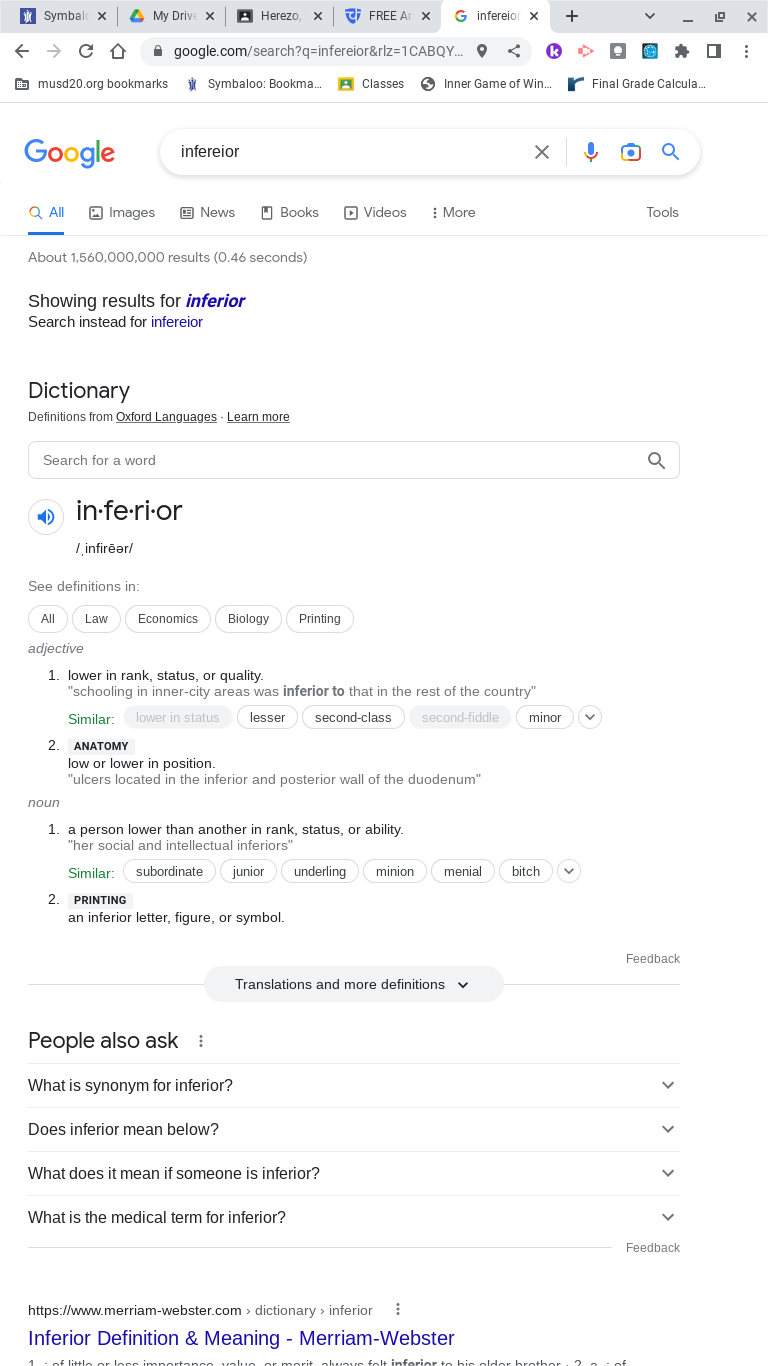
Task: Open the Chrome extensions puzzle icon
Action: point(682,52)
